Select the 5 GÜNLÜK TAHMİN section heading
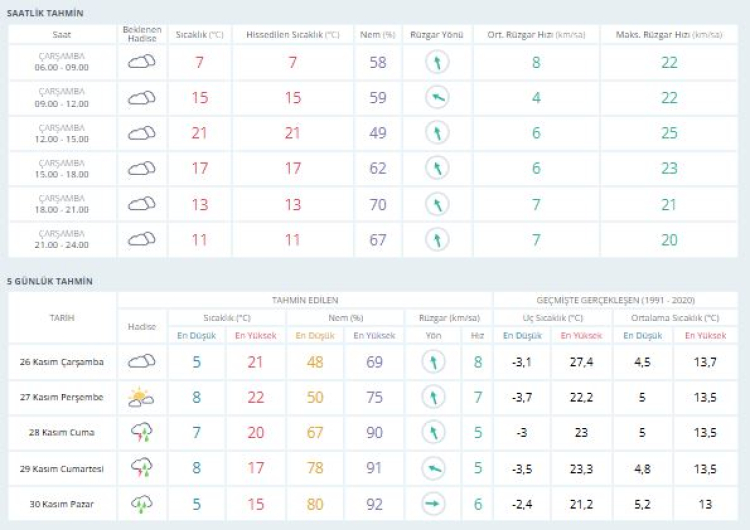 [x=50, y=281]
